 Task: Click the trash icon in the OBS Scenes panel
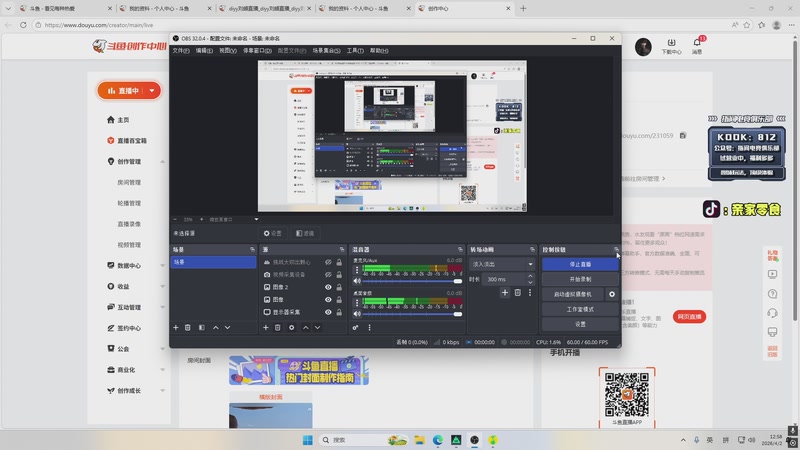188,328
